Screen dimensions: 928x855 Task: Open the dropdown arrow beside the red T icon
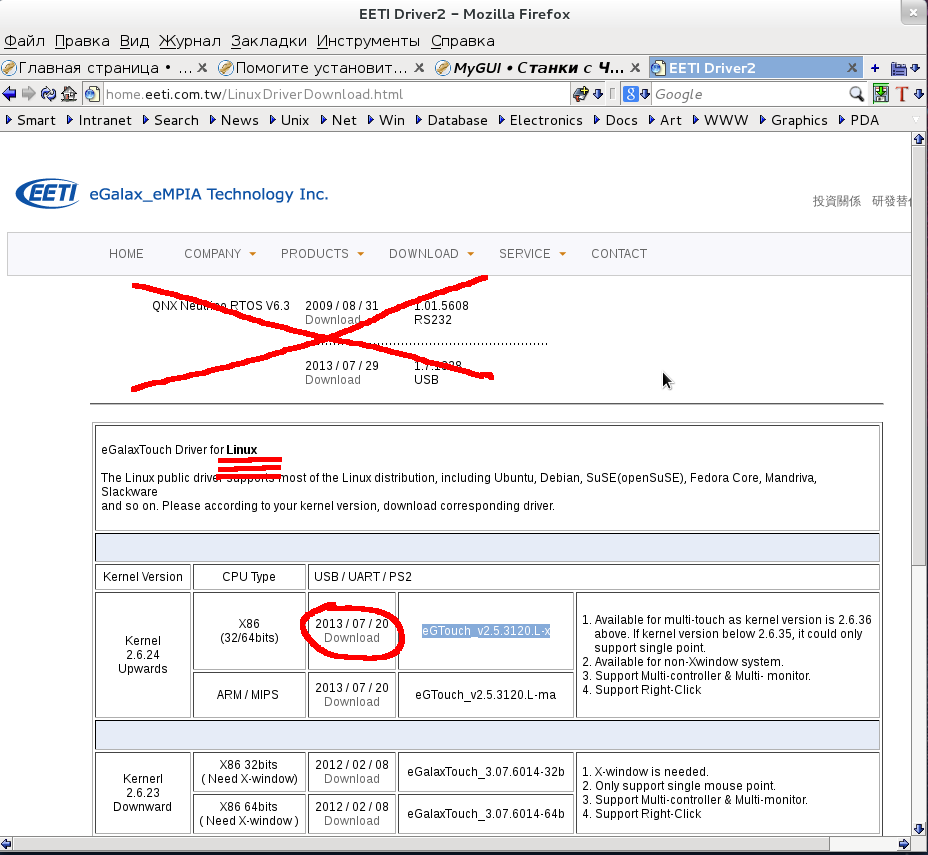click(x=919, y=94)
